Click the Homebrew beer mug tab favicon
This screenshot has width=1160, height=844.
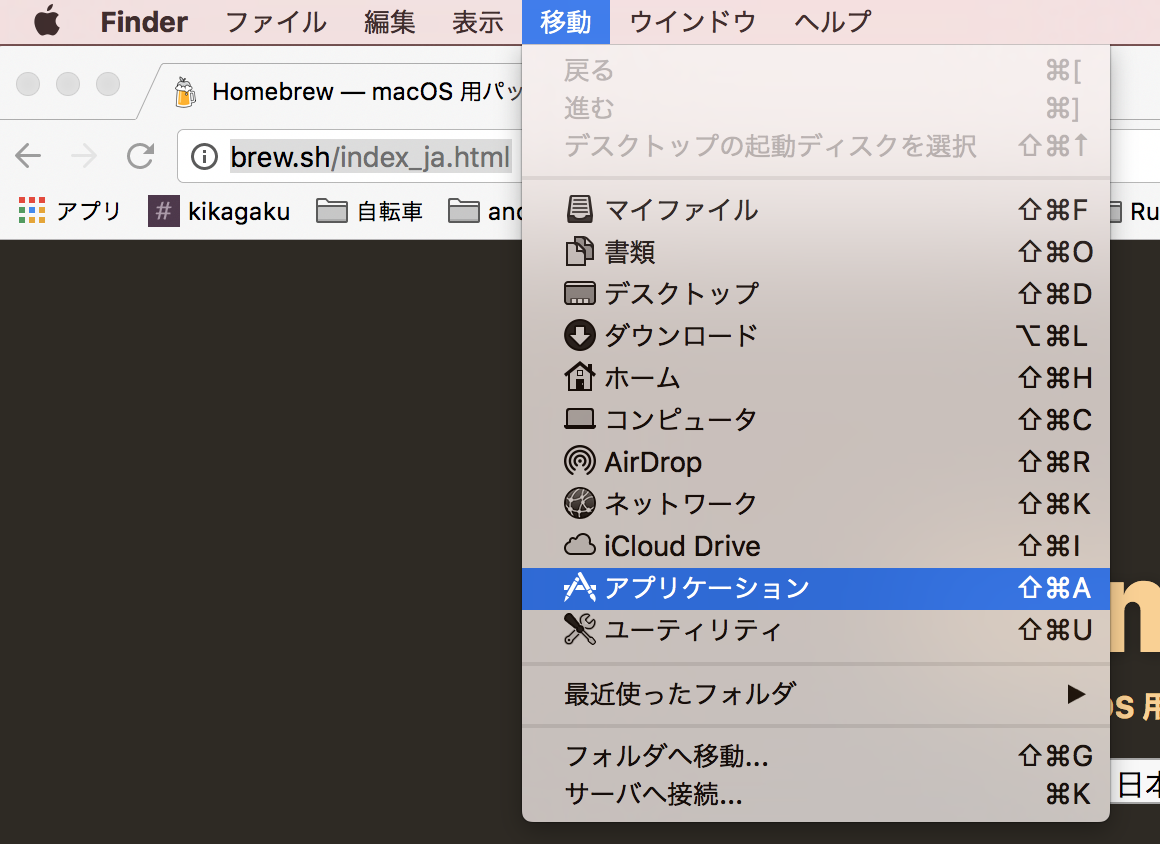click(185, 92)
